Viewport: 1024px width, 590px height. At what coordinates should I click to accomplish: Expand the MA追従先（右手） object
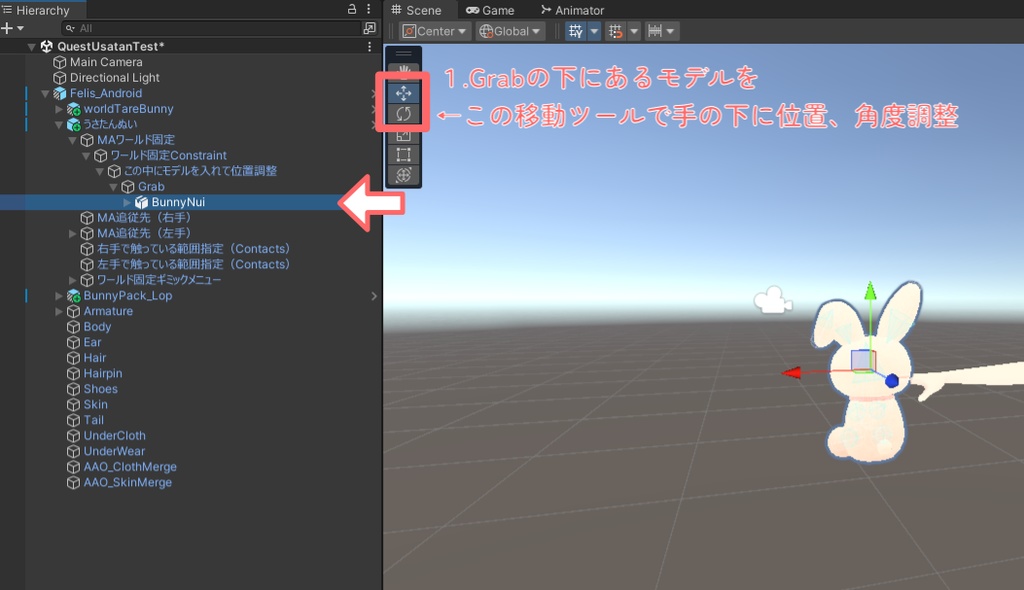pos(72,217)
